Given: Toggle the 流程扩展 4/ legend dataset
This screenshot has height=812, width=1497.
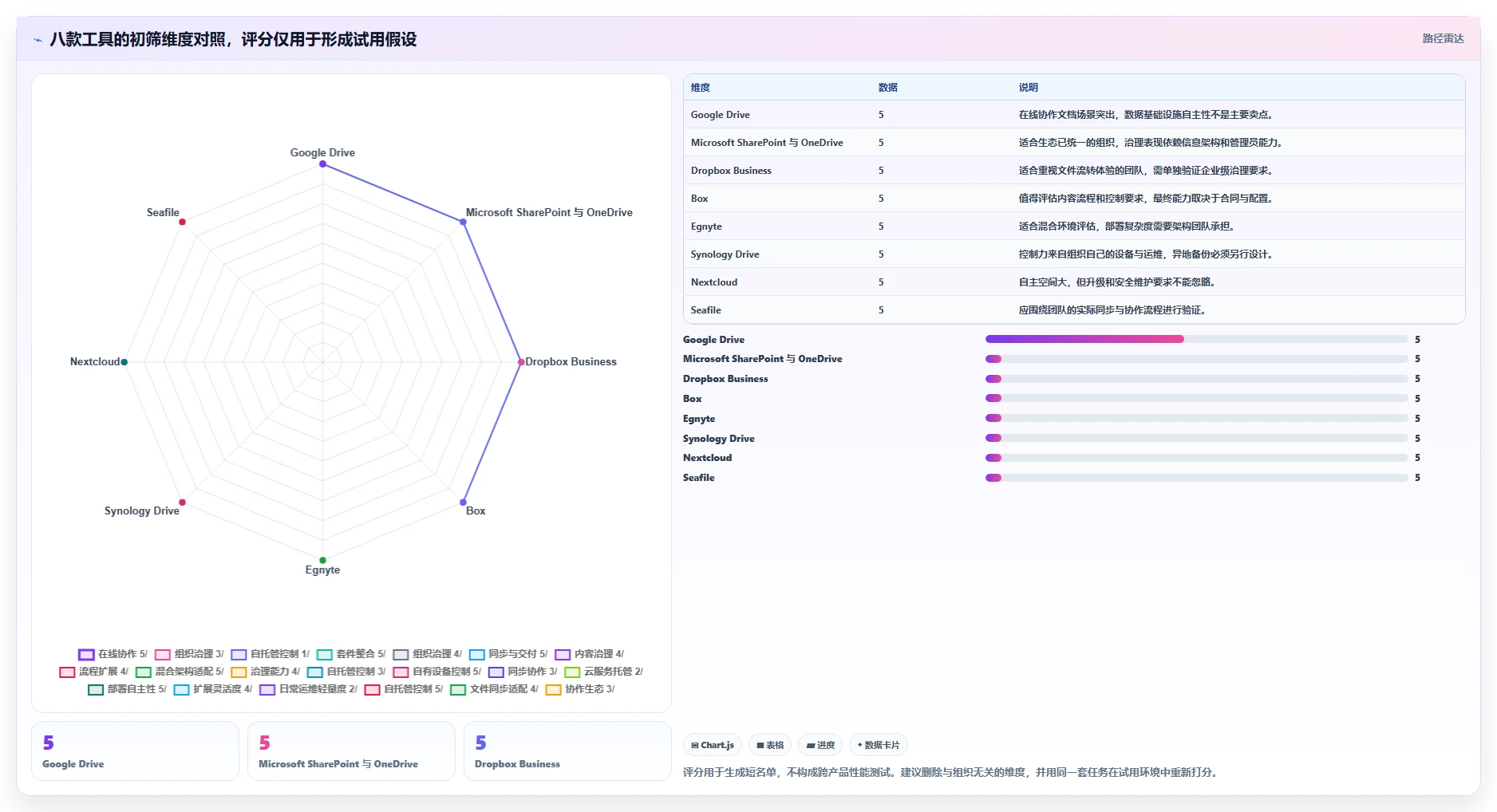Looking at the screenshot, I should coord(93,672).
